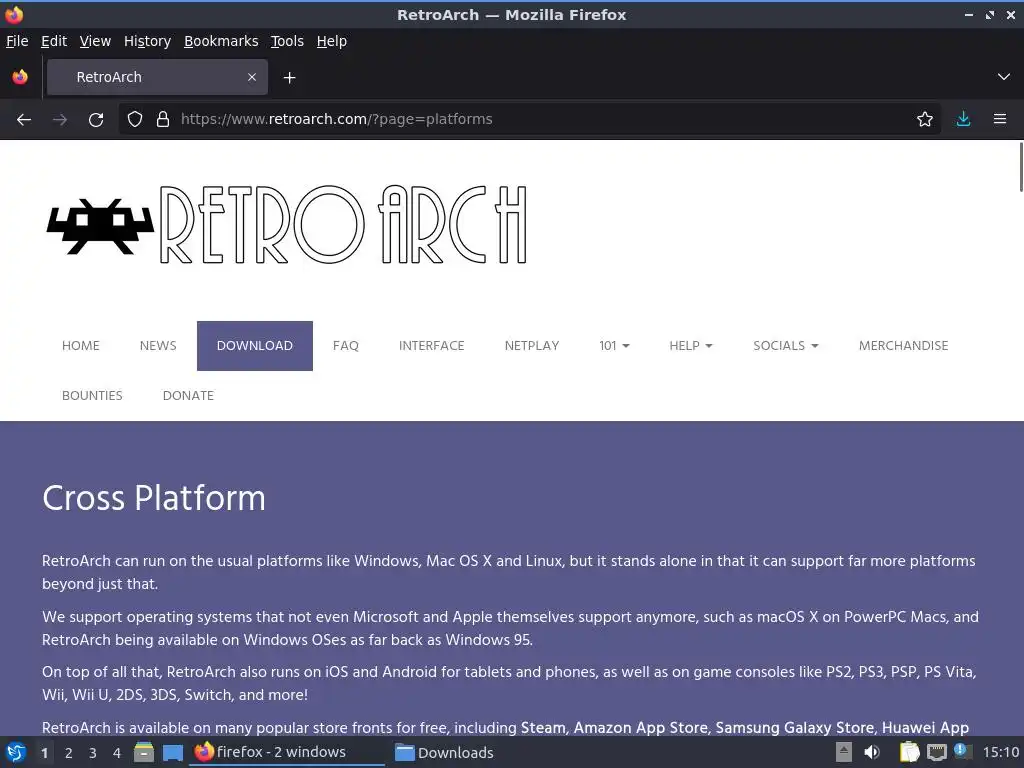The width and height of the screenshot is (1024, 768).
Task: Bookmark this page with the star icon
Action: (925, 120)
